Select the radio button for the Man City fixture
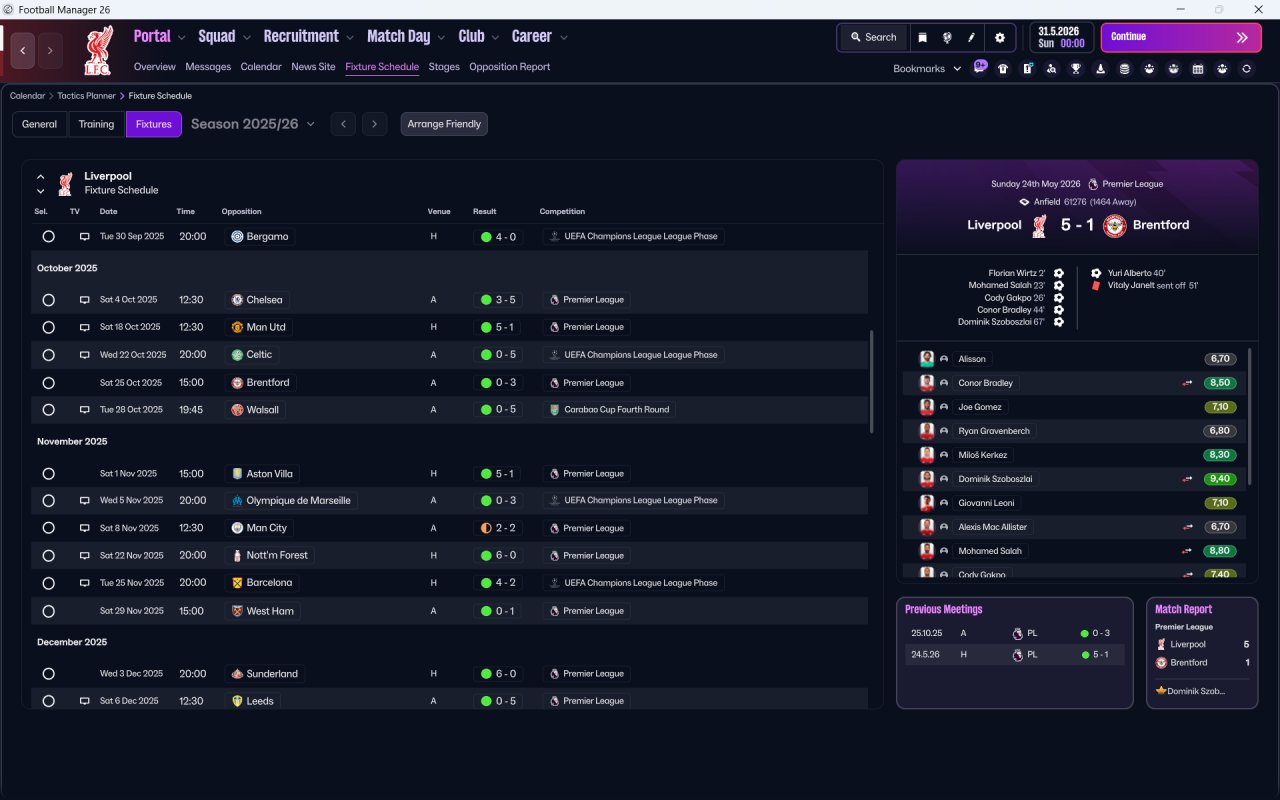1280x800 pixels. click(48, 528)
